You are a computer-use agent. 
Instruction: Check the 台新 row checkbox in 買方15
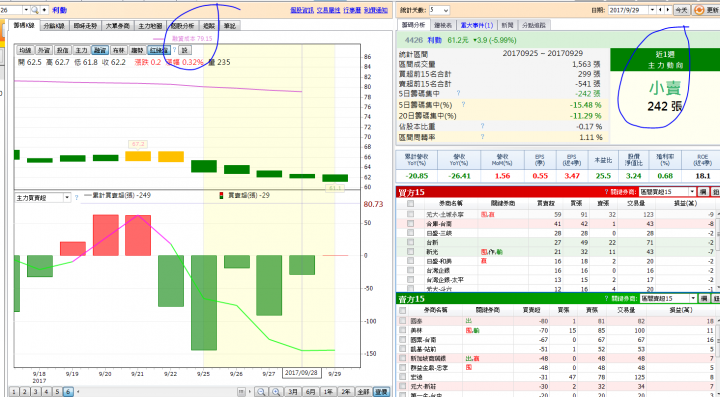click(411, 242)
